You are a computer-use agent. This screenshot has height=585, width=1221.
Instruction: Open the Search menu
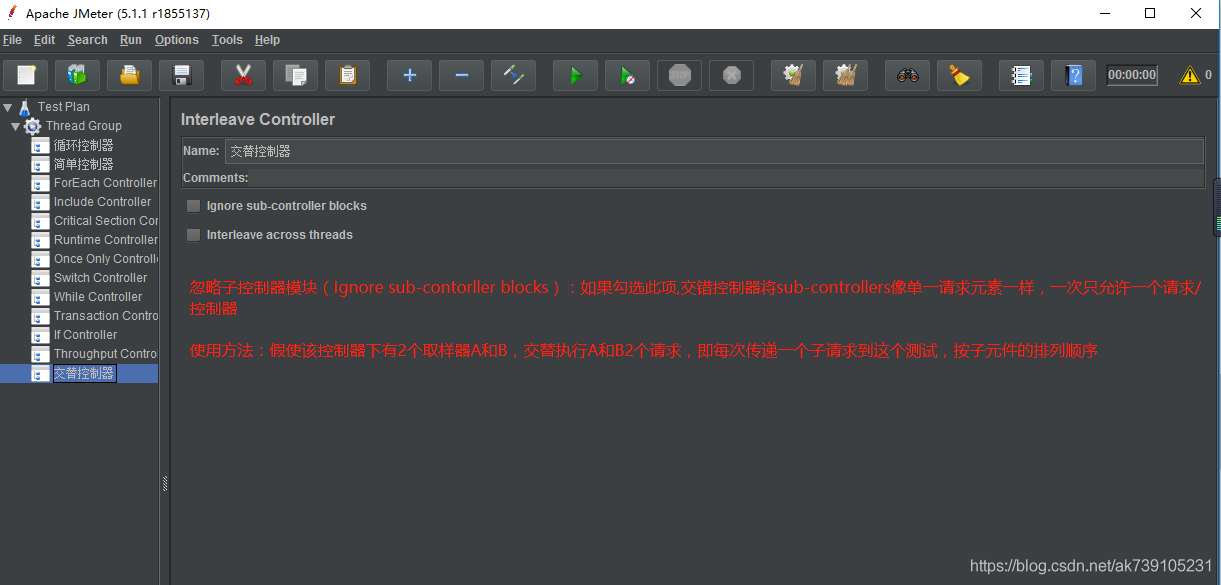[87, 40]
